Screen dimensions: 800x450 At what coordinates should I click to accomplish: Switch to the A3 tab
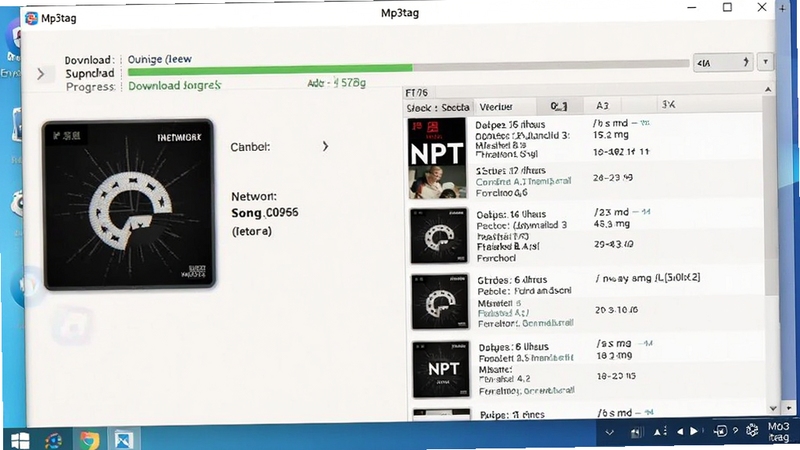click(603, 105)
